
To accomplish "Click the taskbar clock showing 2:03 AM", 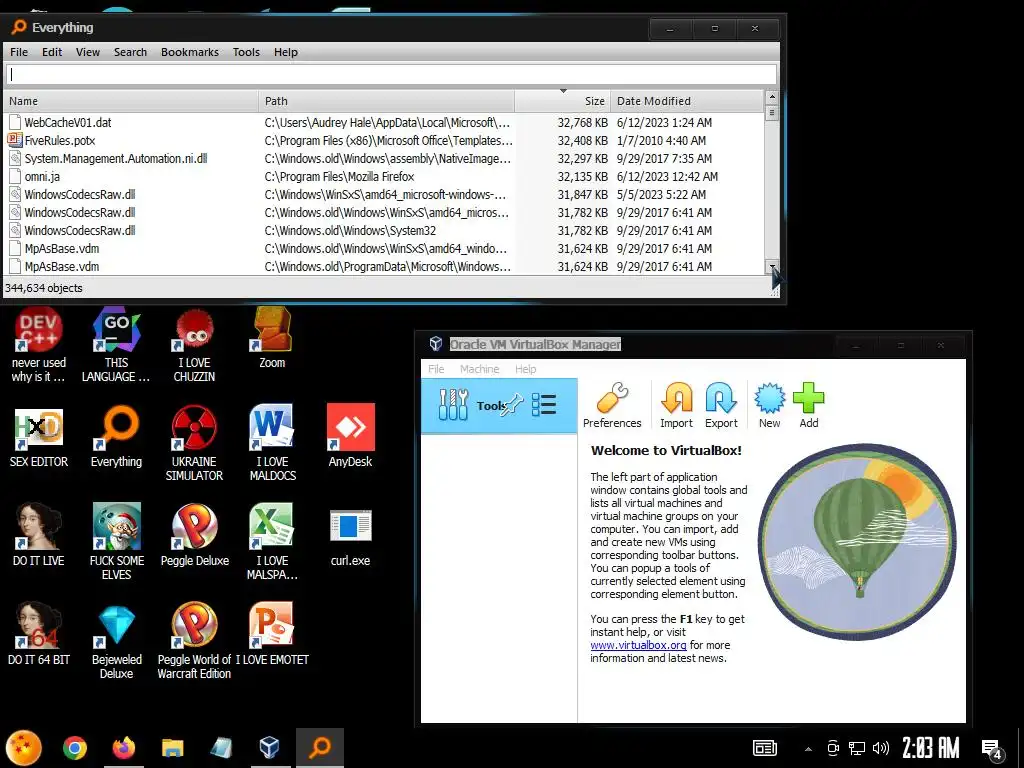I will click(931, 748).
